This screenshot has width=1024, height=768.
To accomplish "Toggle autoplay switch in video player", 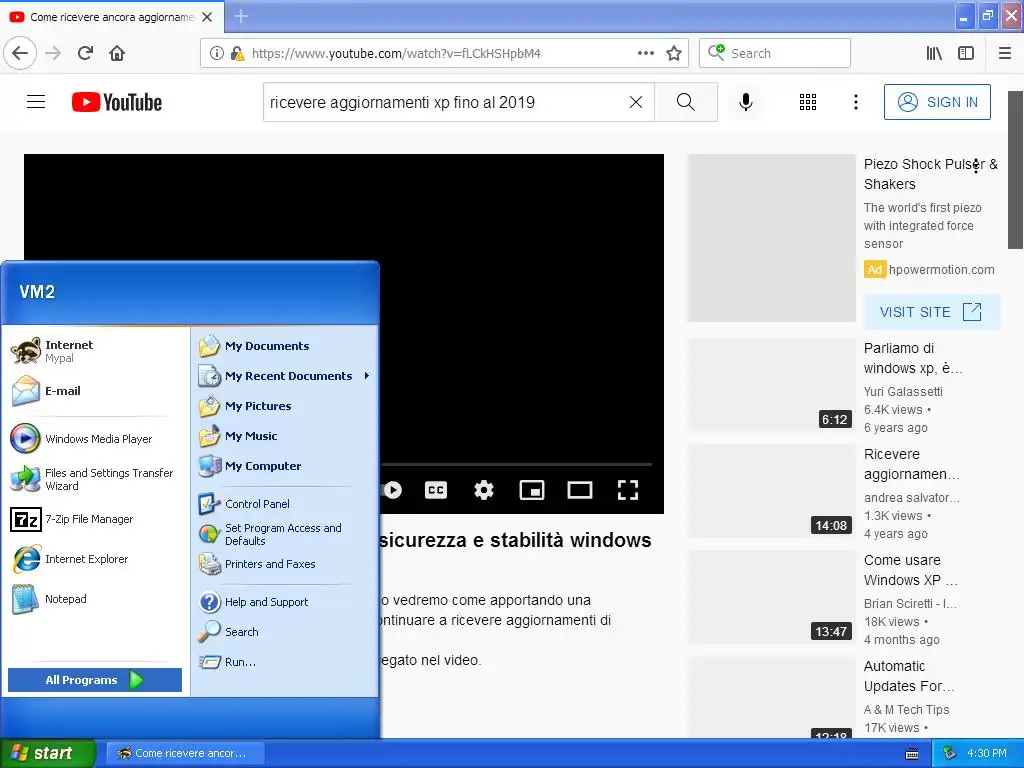I will [x=392, y=490].
